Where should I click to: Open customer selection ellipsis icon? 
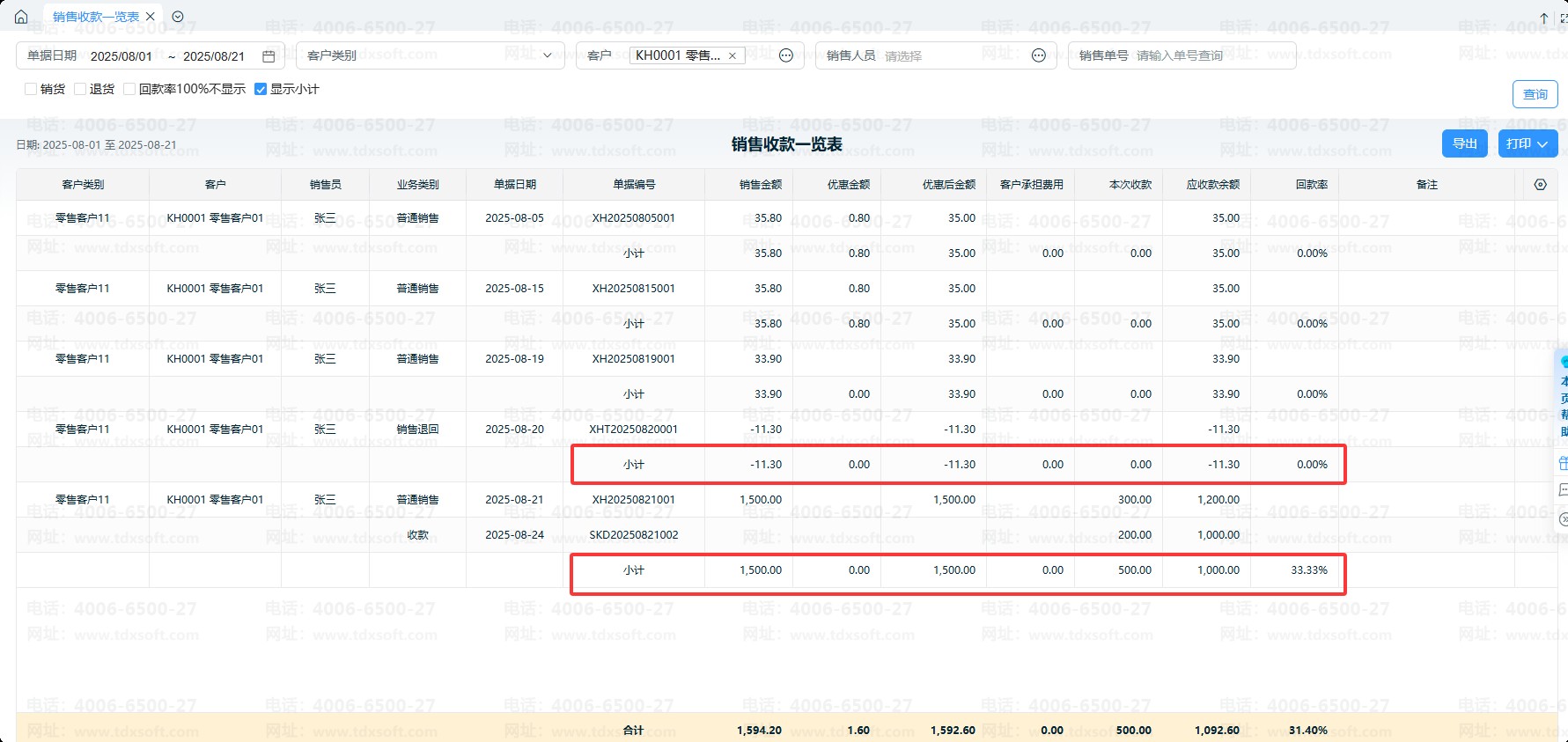(786, 55)
